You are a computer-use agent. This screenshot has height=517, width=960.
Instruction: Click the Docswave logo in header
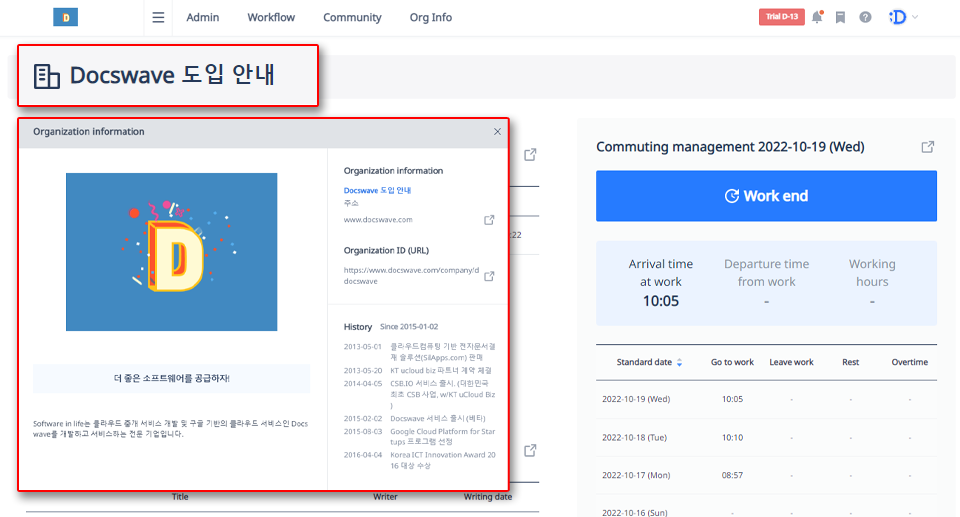(x=66, y=17)
